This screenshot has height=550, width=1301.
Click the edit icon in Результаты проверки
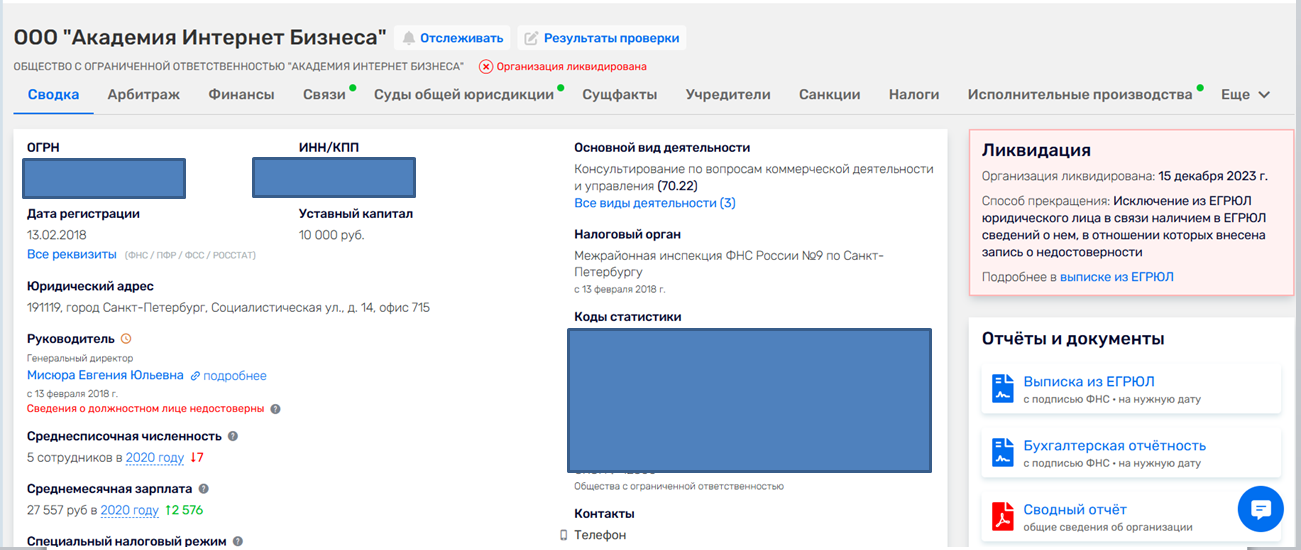(532, 38)
